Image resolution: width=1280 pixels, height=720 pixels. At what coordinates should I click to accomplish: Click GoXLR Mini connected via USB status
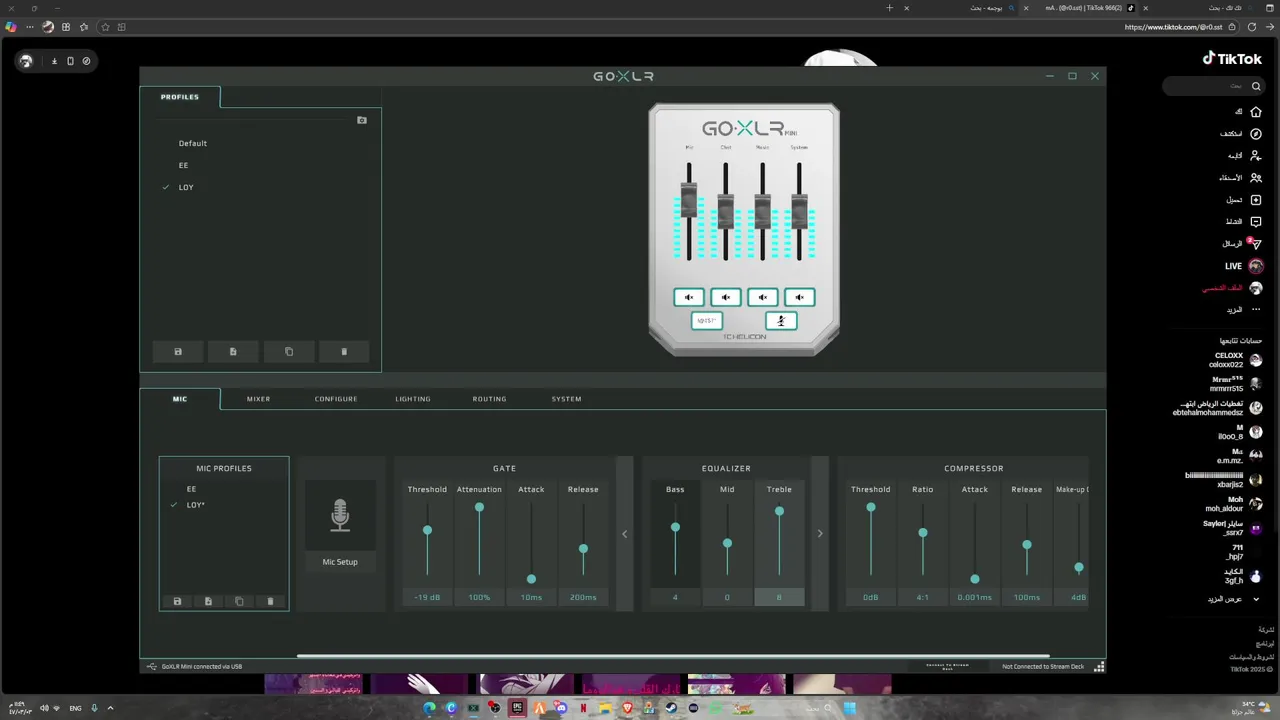(202, 666)
